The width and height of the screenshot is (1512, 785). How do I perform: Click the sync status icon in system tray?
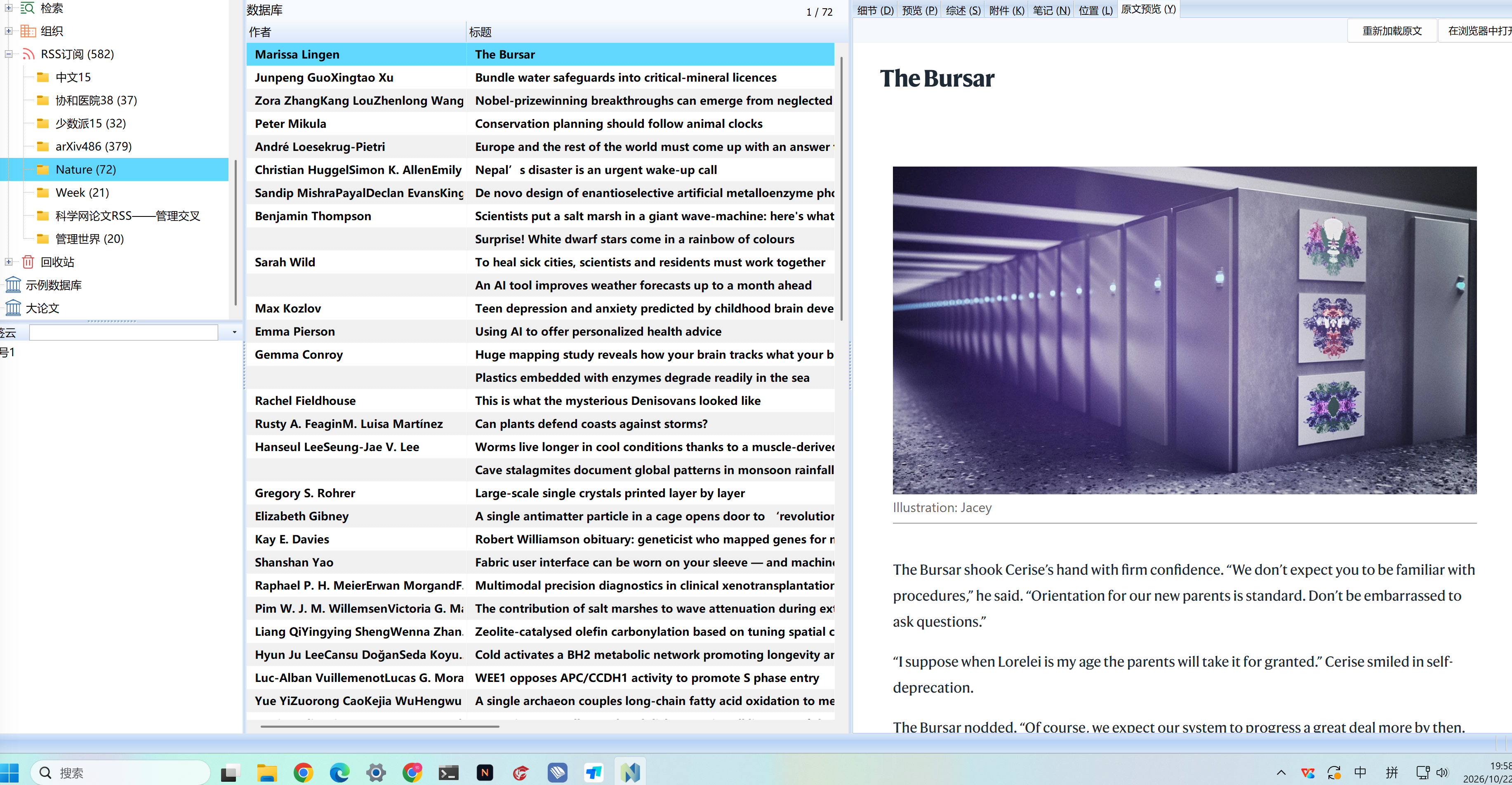(x=1334, y=773)
